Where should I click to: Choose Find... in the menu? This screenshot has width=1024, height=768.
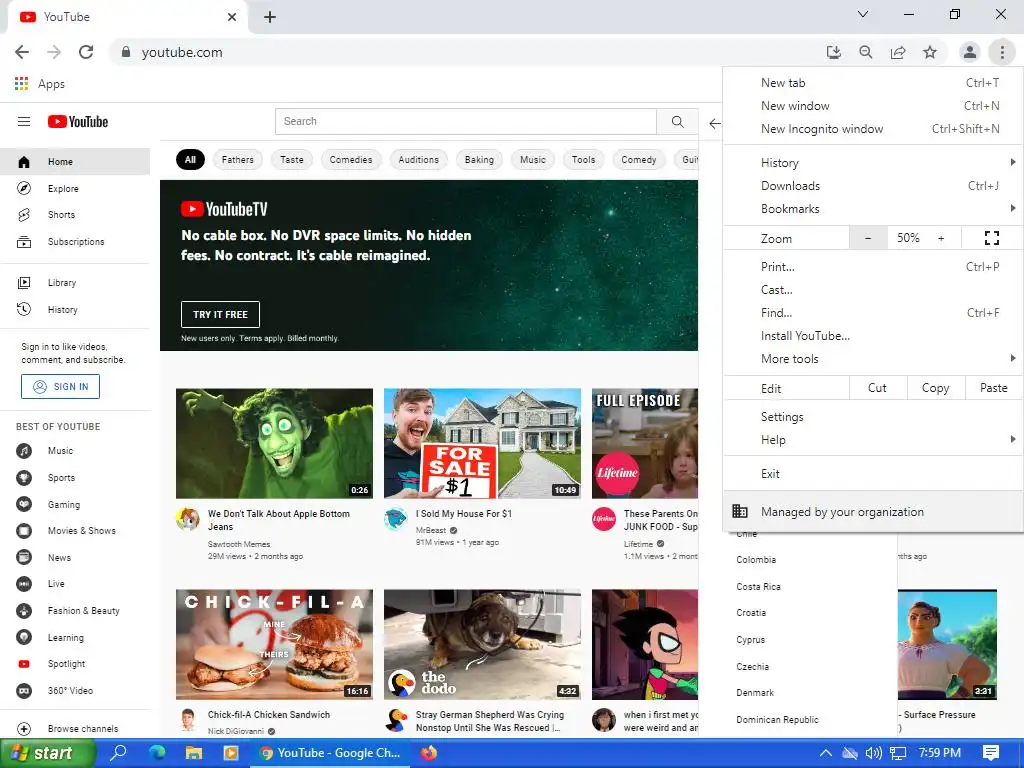pos(873,313)
